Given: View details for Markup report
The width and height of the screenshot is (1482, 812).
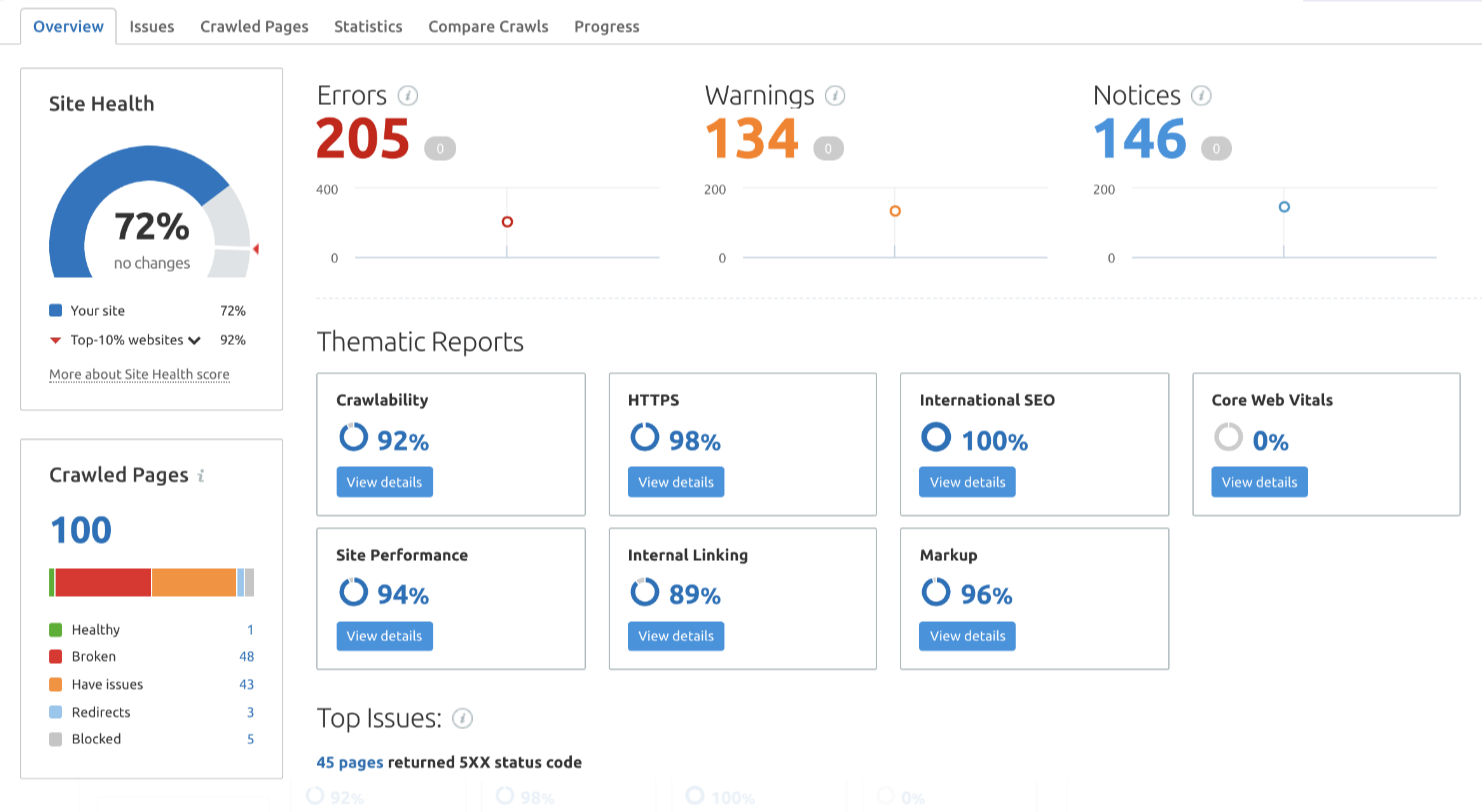Looking at the screenshot, I should (x=967, y=636).
